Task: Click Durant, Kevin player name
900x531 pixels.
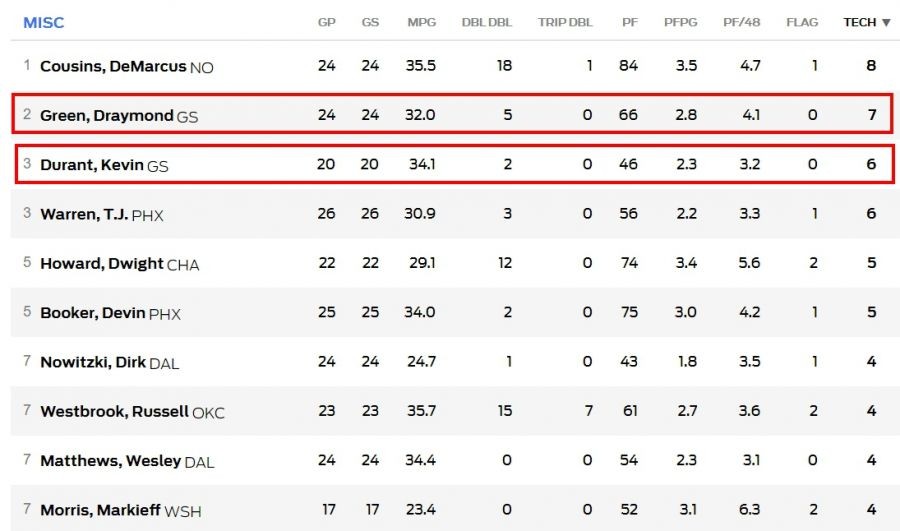Action: (x=92, y=165)
